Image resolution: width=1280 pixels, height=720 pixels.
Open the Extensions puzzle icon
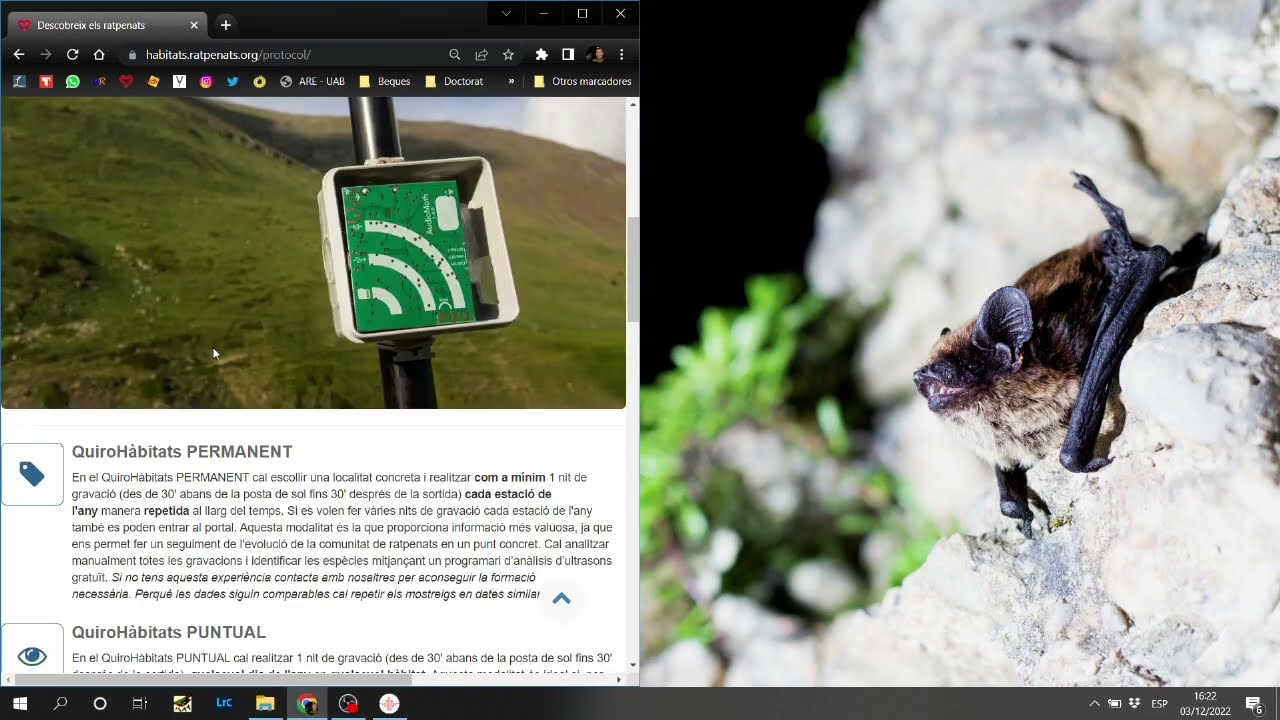click(x=542, y=55)
